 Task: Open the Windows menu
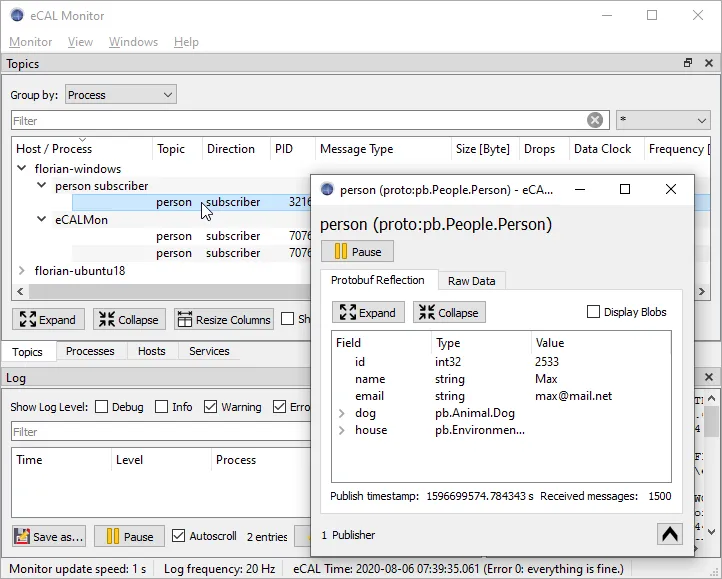[133, 42]
